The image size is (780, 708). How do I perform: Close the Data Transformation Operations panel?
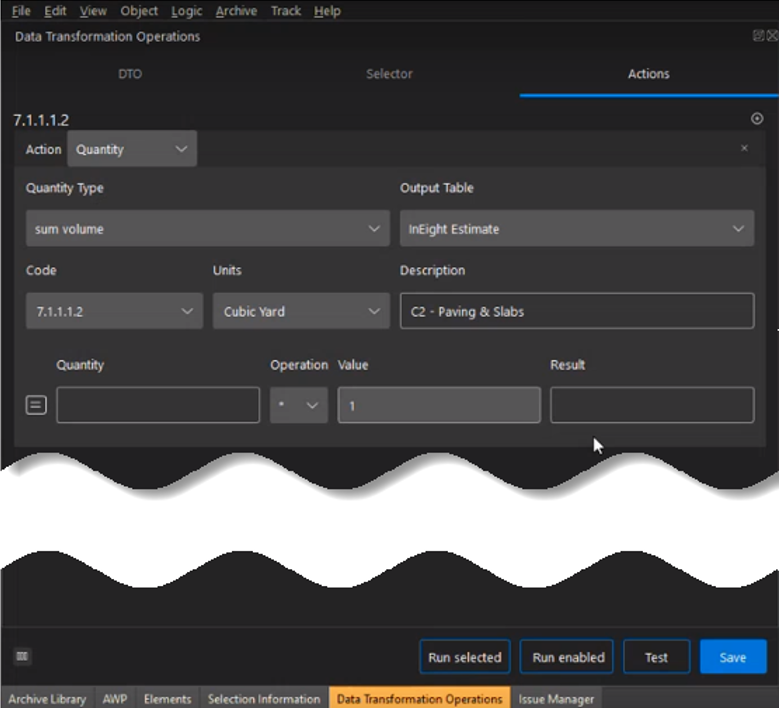pyautogui.click(x=773, y=35)
